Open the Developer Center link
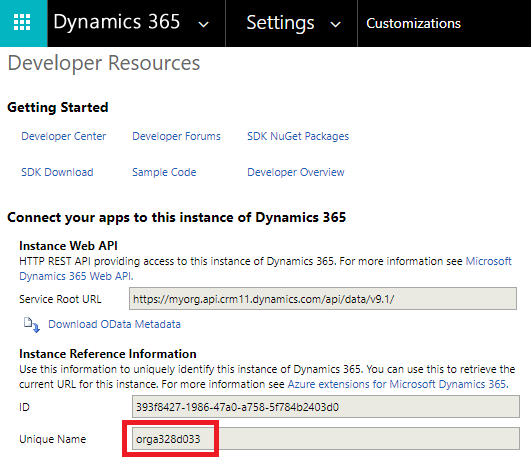This screenshot has width=531, height=464. pyautogui.click(x=64, y=136)
